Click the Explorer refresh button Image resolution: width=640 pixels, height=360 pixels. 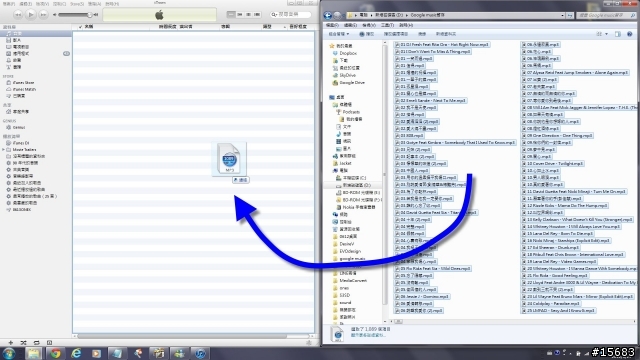click(570, 16)
